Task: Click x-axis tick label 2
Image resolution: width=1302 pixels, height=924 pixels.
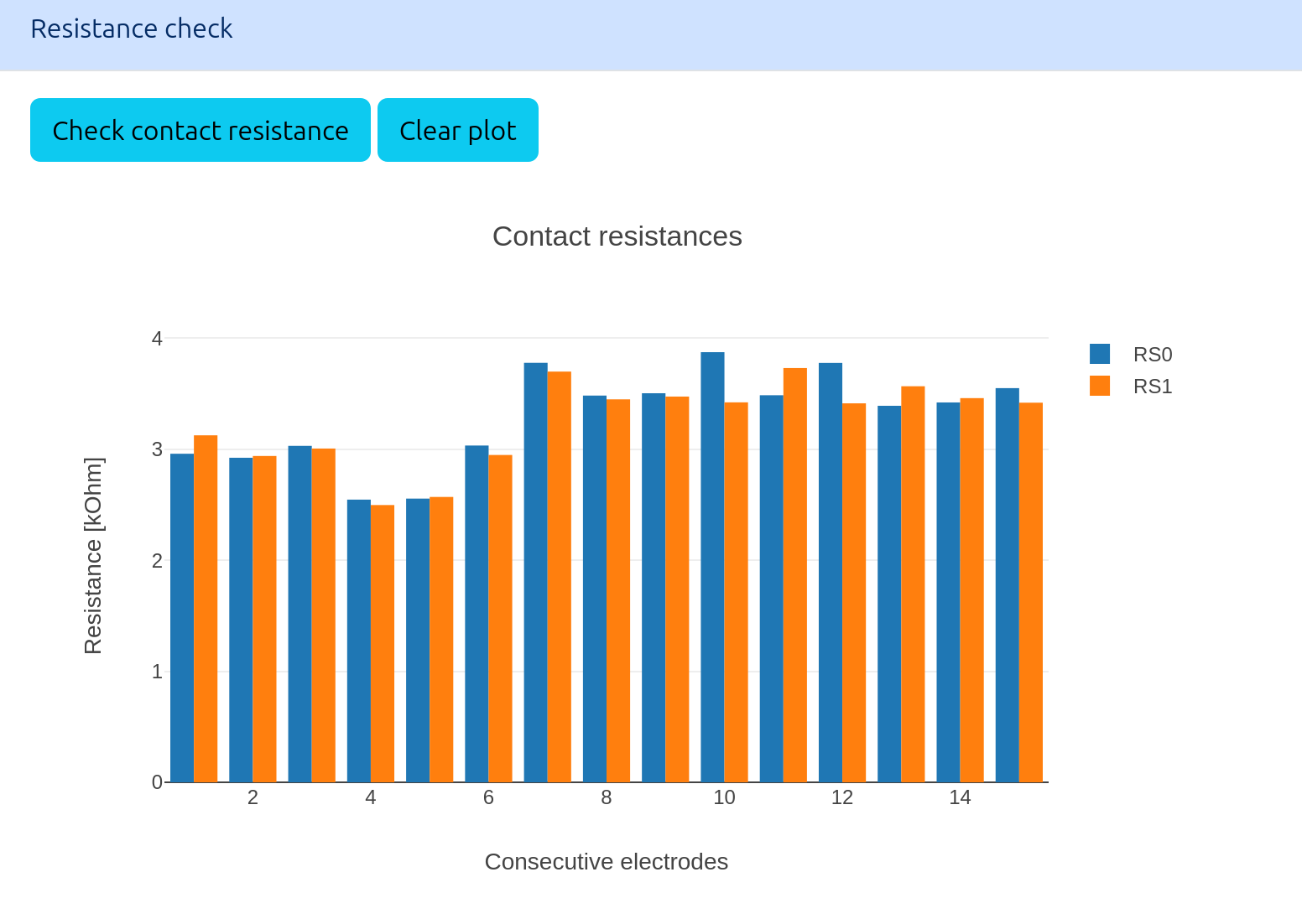Action: [x=253, y=798]
